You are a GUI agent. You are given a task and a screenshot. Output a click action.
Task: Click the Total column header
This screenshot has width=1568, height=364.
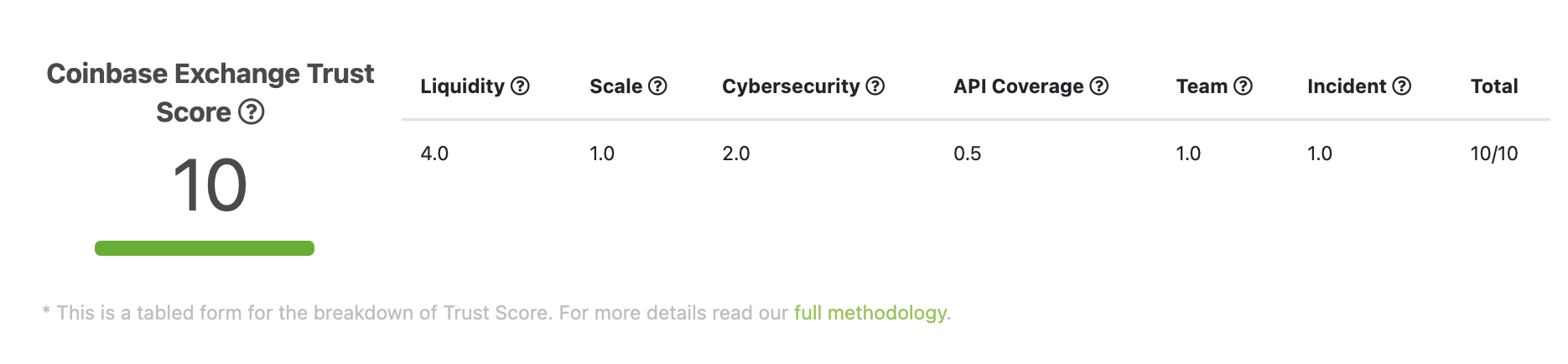tap(1493, 86)
